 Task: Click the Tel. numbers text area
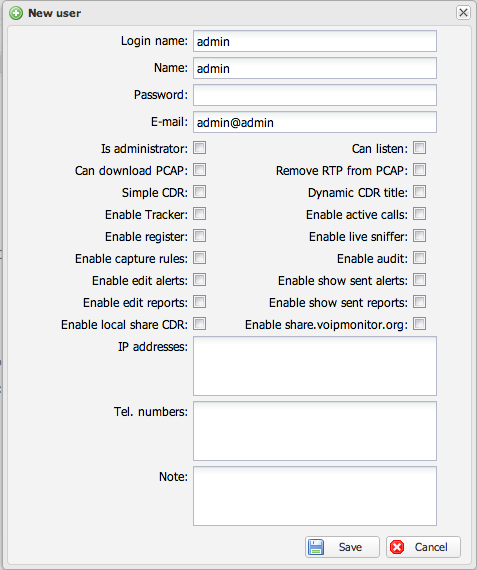[315, 431]
